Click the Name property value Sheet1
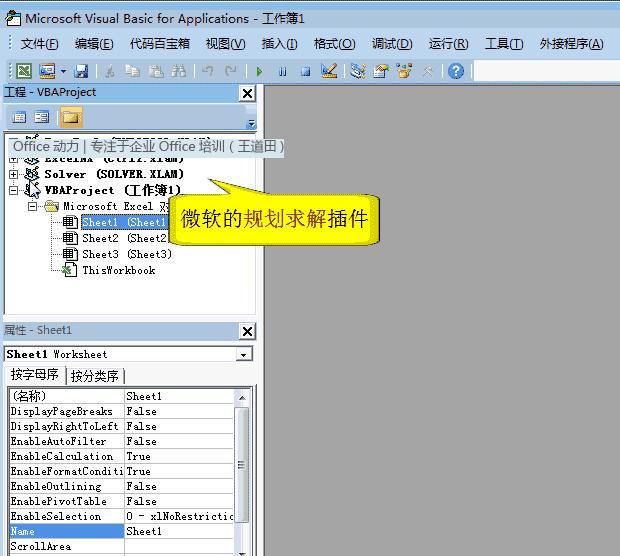Screen dimensions: 620x556 tap(179, 531)
